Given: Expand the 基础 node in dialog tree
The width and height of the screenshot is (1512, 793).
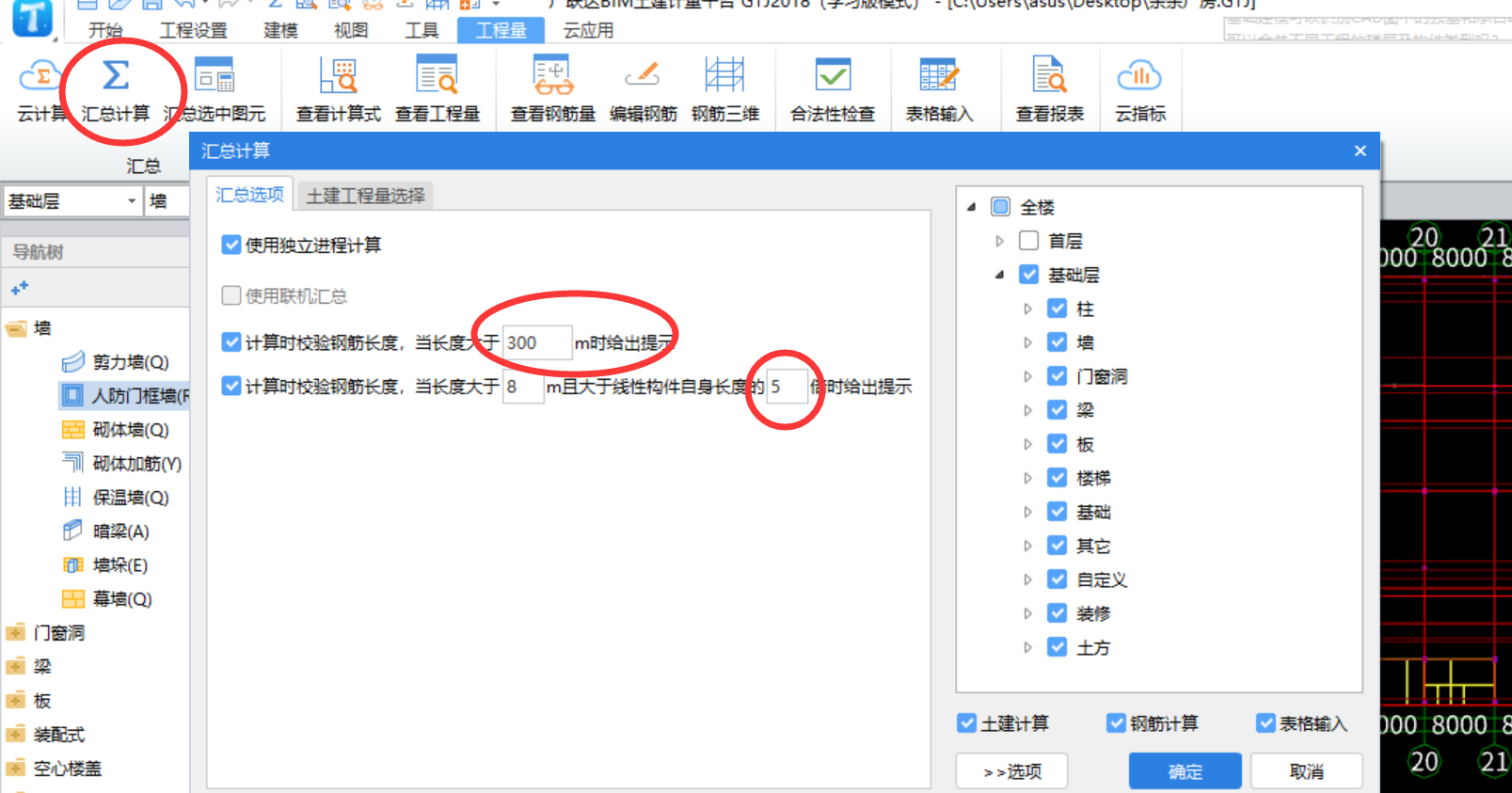Looking at the screenshot, I should 1027,512.
